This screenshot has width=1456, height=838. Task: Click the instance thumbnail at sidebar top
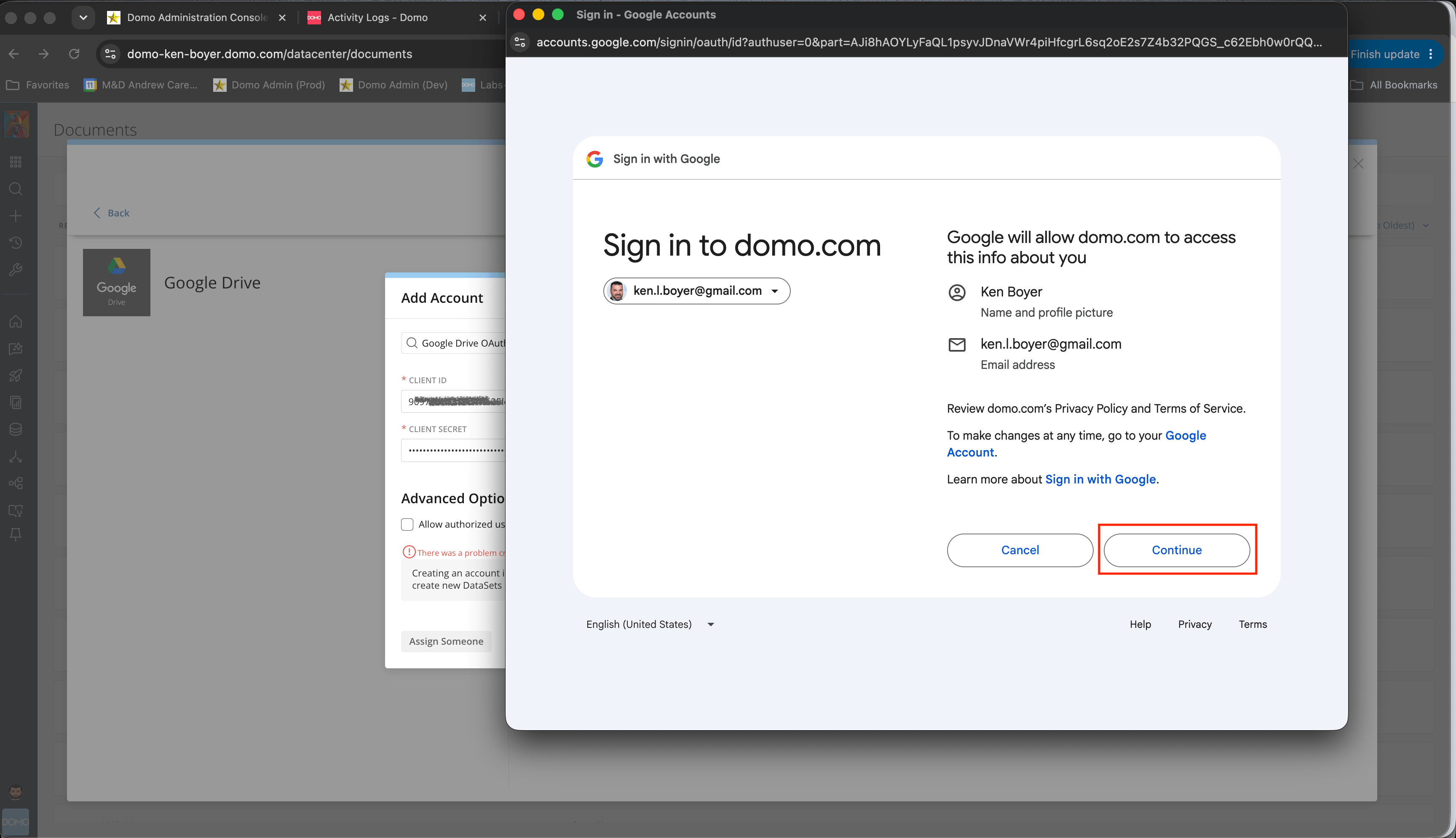tap(16, 124)
